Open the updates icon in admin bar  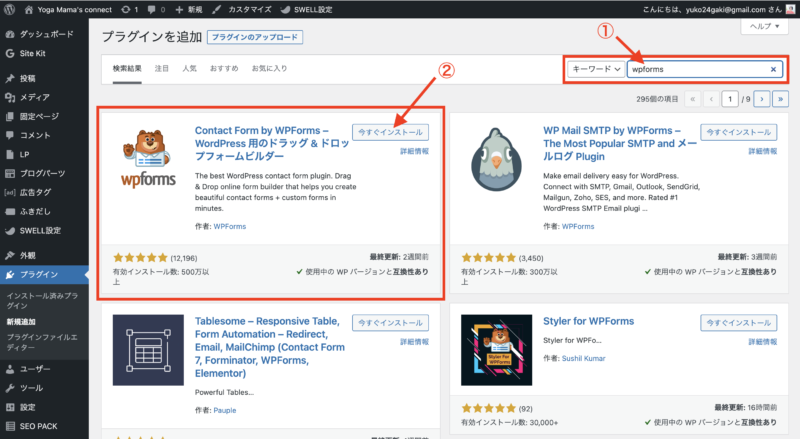[130, 10]
